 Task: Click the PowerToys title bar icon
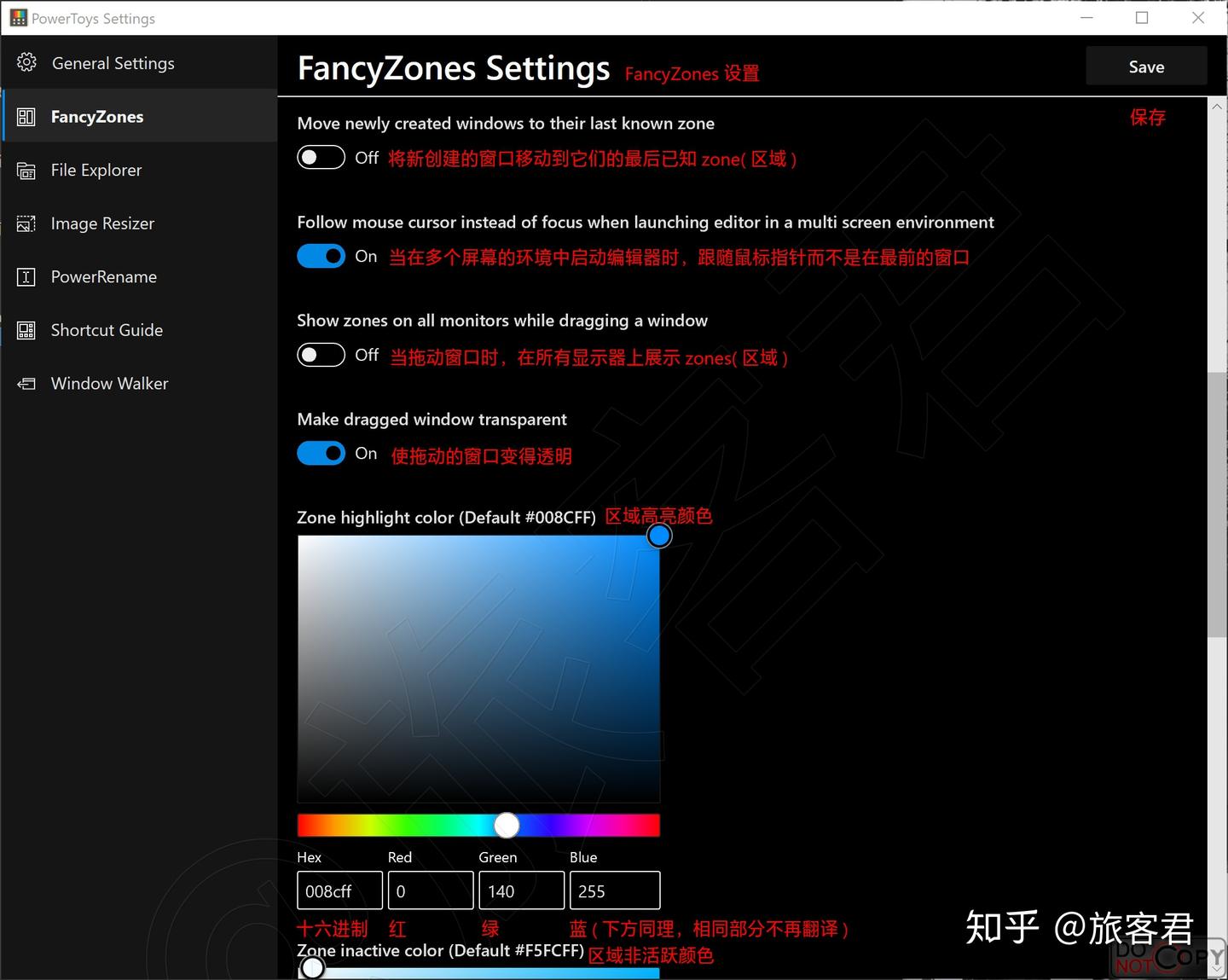(17, 17)
